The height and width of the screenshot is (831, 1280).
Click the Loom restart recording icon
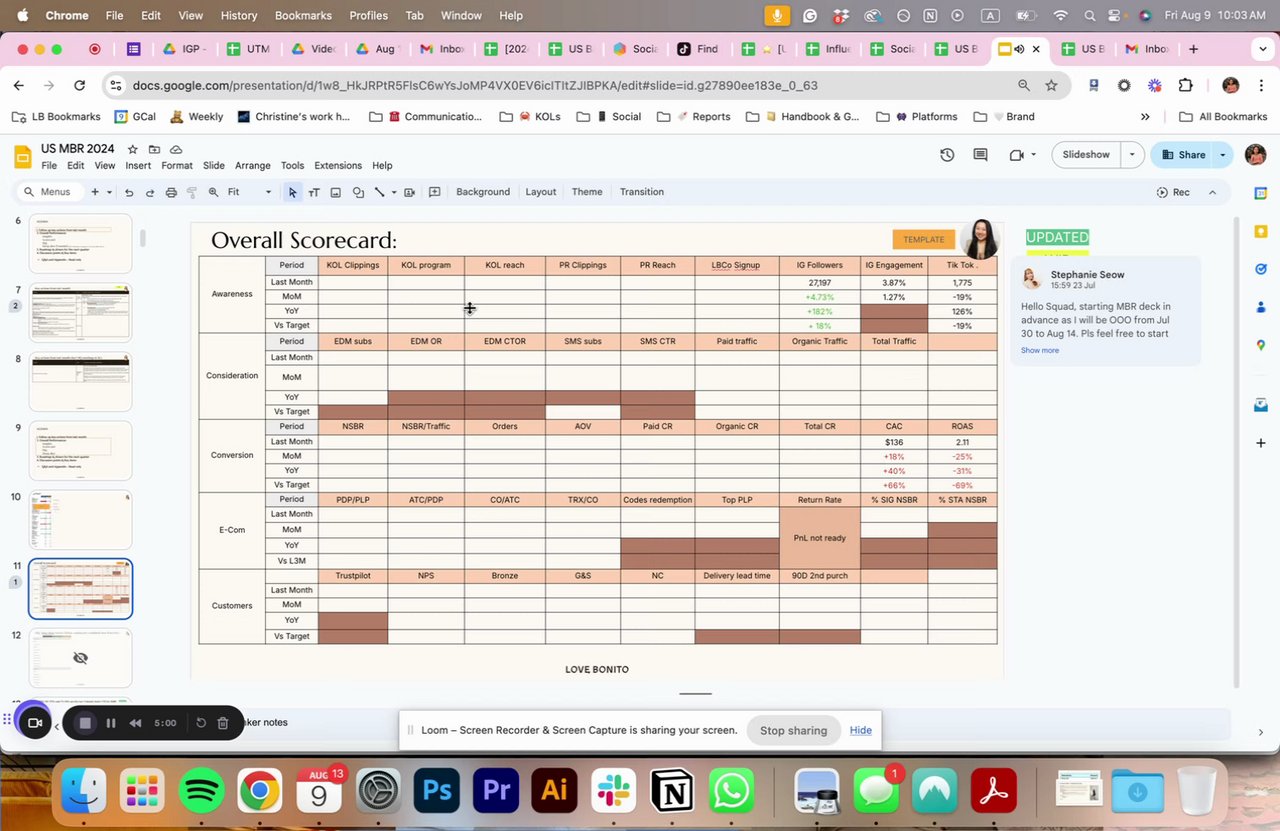201,723
